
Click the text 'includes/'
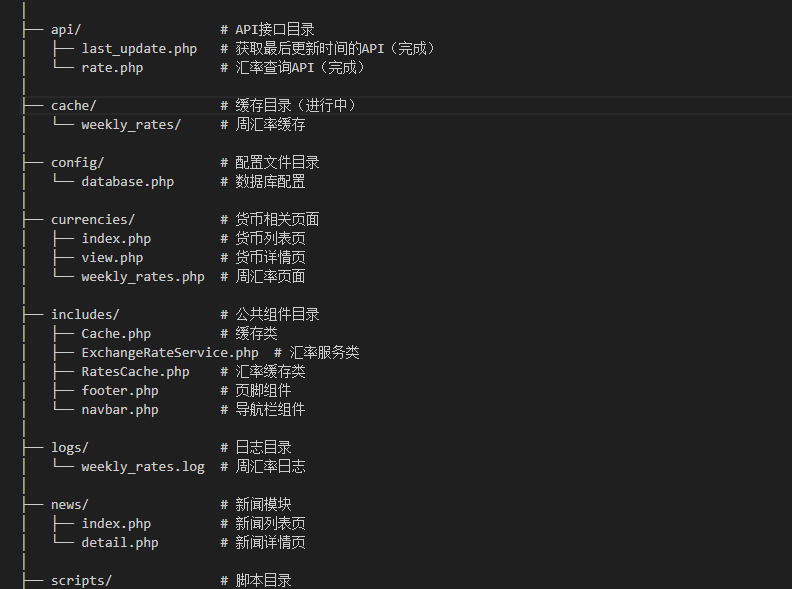85,315
